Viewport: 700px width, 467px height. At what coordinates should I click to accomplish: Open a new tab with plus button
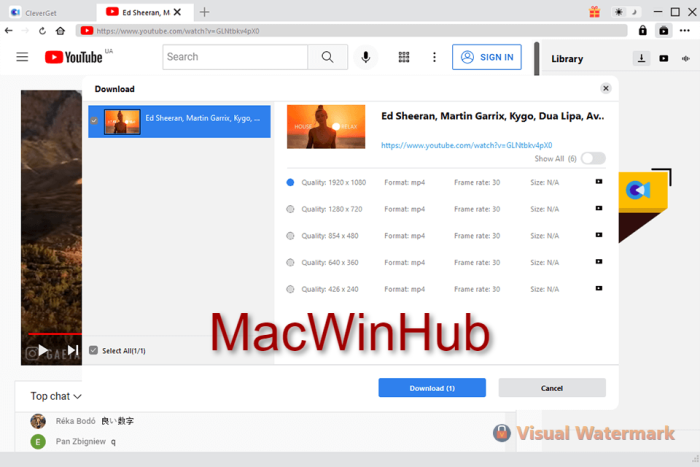pos(204,12)
